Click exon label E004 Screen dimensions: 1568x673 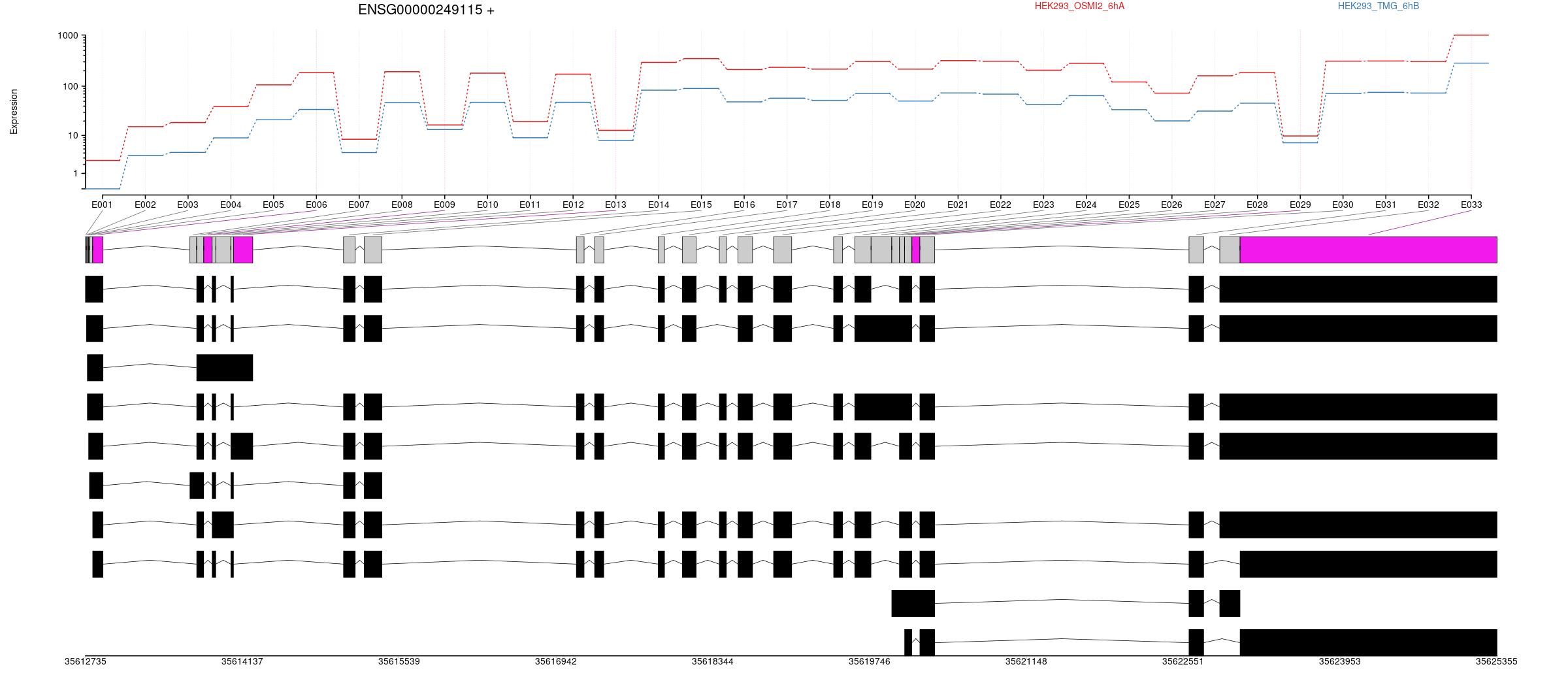click(231, 205)
